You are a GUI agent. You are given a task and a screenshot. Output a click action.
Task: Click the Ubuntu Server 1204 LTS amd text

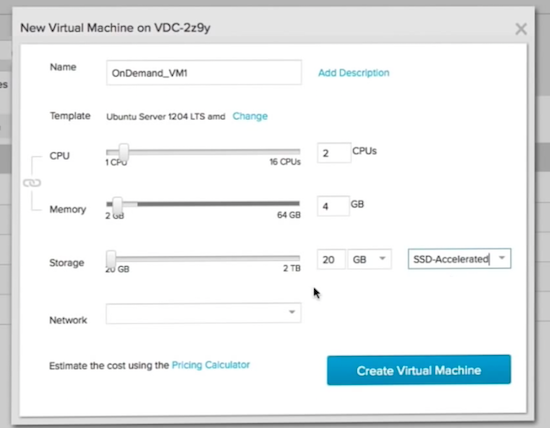(x=166, y=116)
